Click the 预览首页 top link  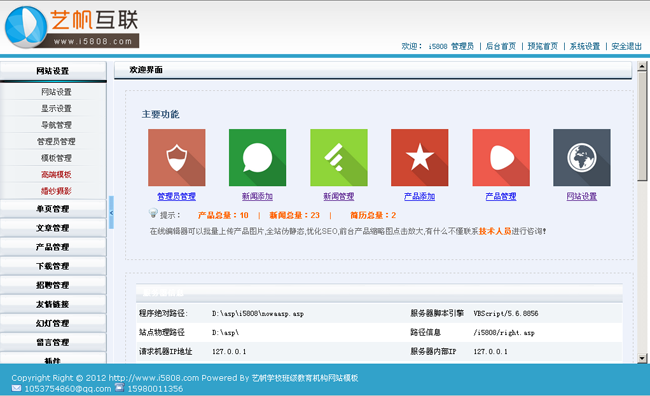[543, 46]
